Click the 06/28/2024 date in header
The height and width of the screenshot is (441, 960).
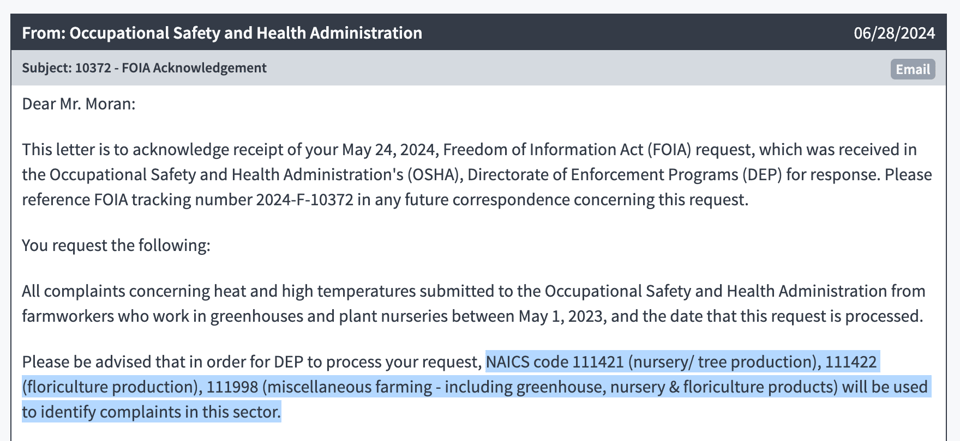[894, 33]
